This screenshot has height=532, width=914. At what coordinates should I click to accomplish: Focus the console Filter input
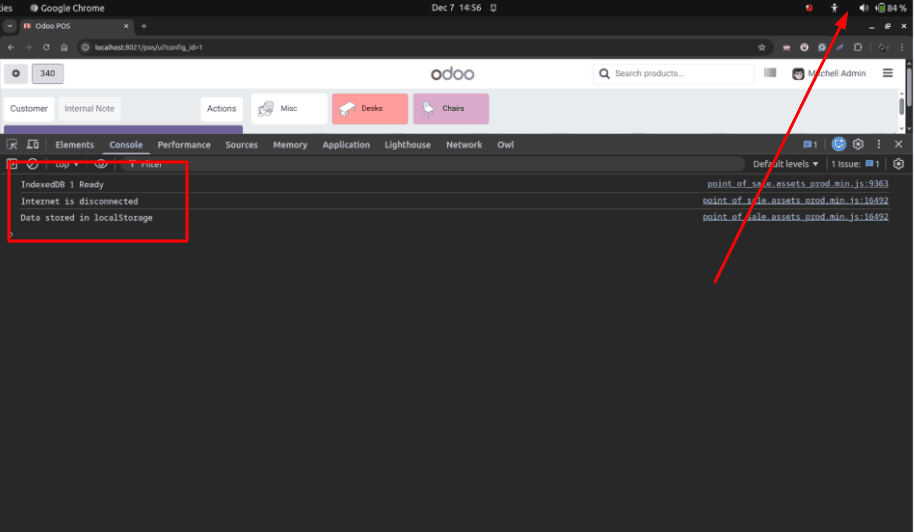[x=431, y=164]
